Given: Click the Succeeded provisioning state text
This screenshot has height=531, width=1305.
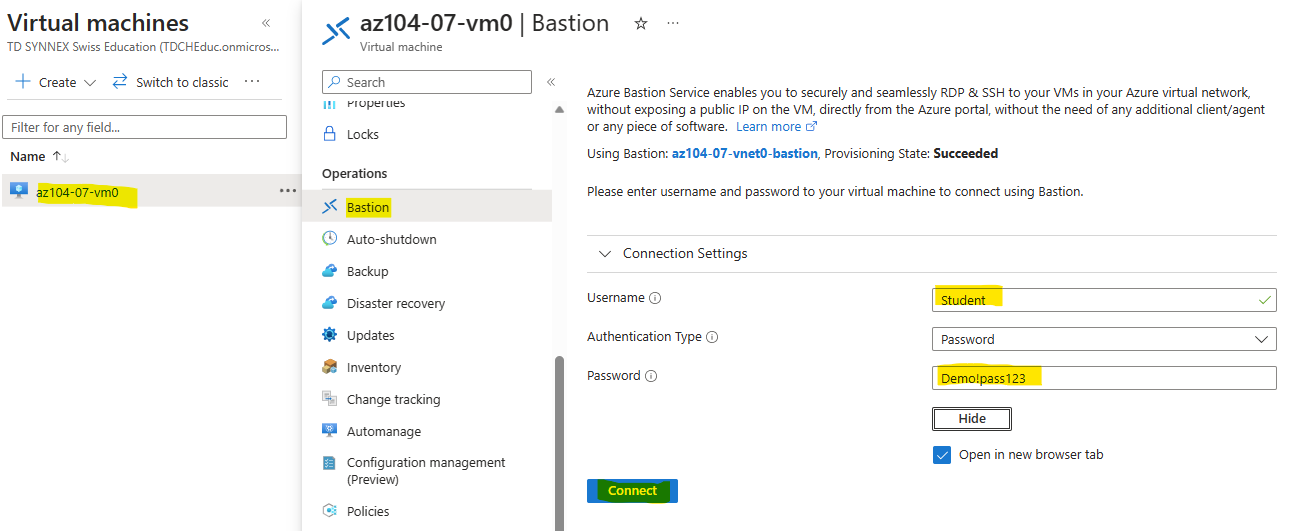Looking at the screenshot, I should point(965,154).
